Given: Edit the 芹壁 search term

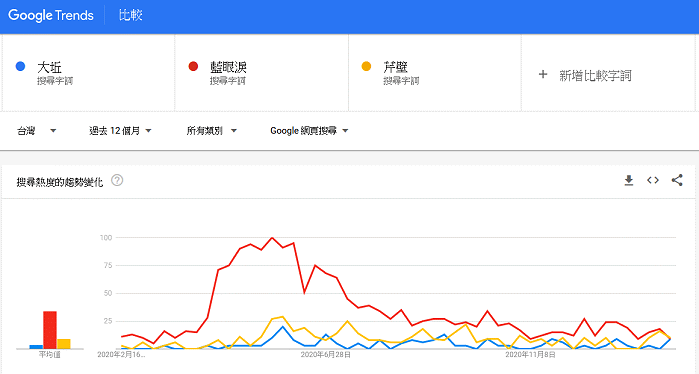Looking at the screenshot, I should pyautogui.click(x=395, y=67).
